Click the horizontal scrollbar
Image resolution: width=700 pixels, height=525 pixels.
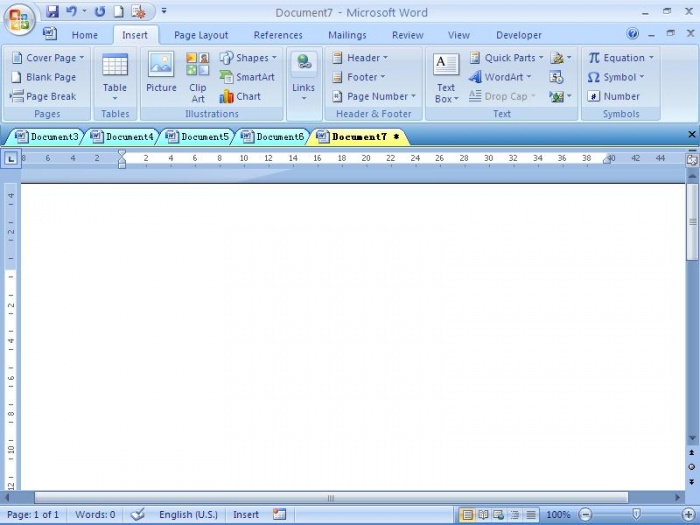coord(331,497)
